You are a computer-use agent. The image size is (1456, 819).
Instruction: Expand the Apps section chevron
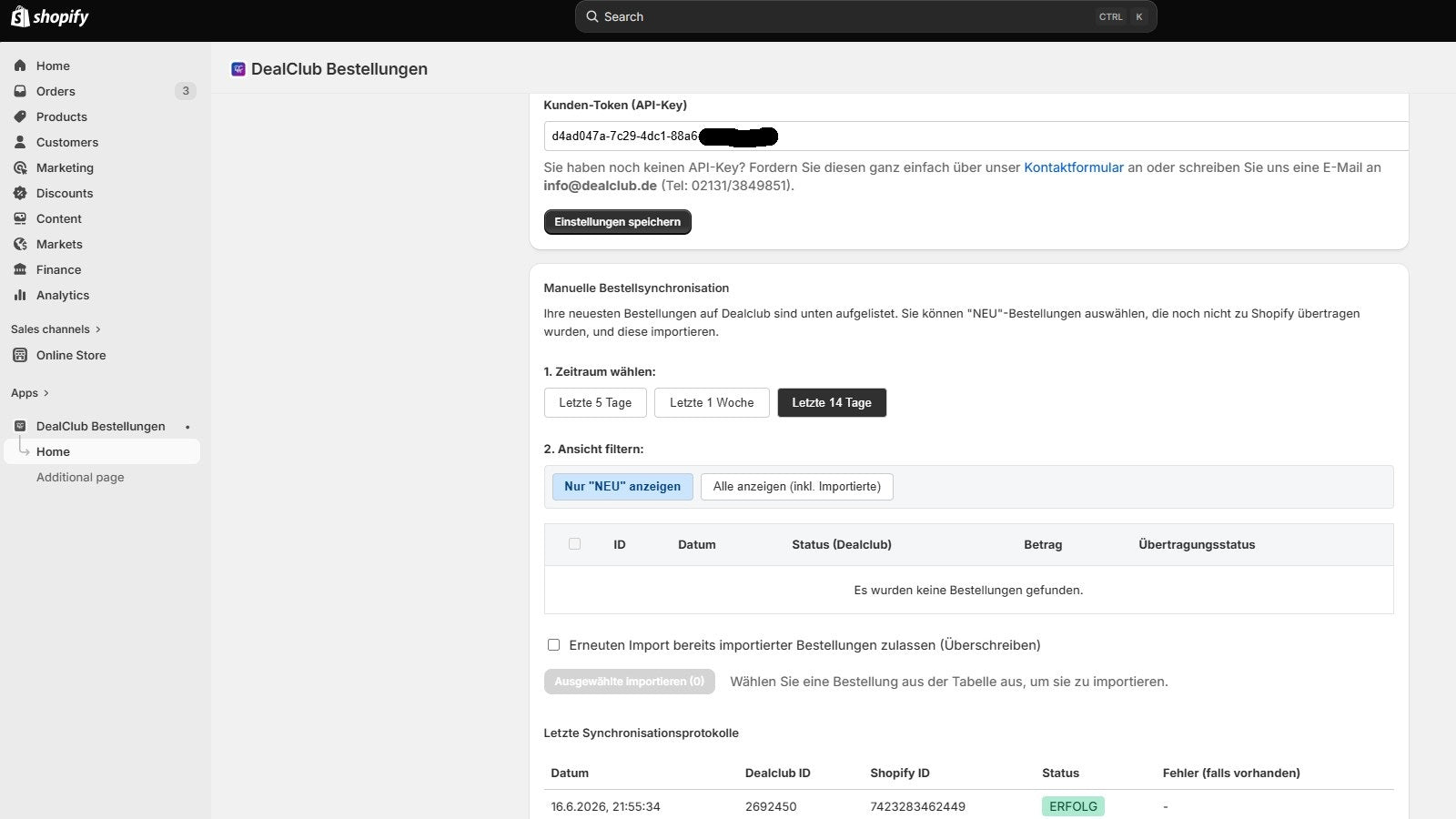pyautogui.click(x=45, y=393)
